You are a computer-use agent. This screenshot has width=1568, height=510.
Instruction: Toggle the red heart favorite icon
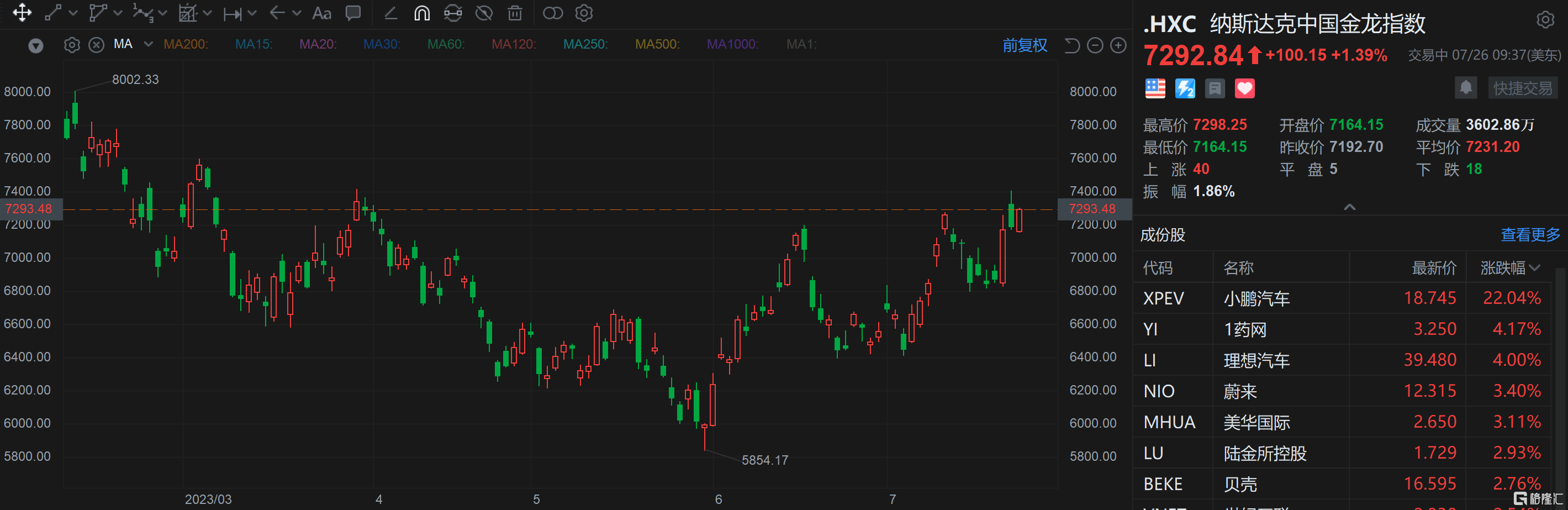[1244, 88]
